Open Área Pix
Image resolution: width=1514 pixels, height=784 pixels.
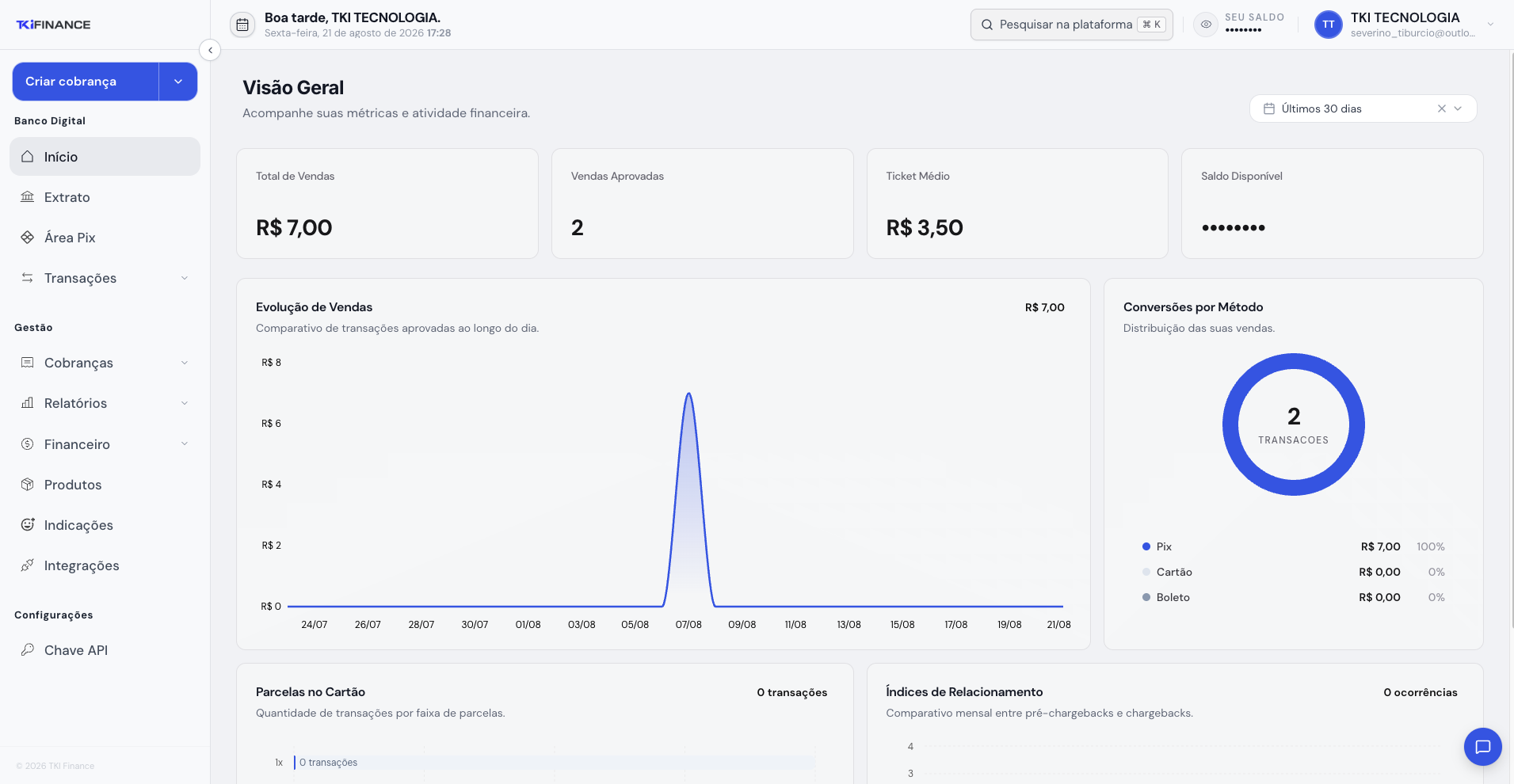pos(105,238)
